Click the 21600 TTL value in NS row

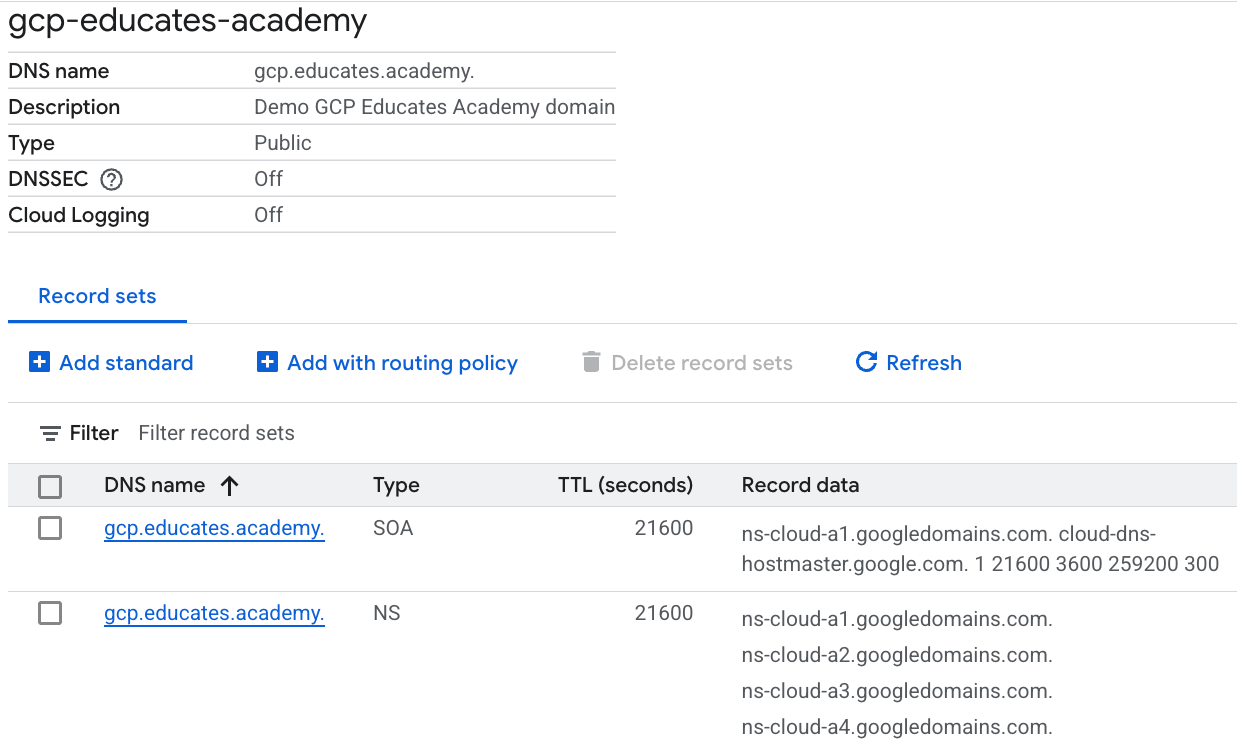664,613
